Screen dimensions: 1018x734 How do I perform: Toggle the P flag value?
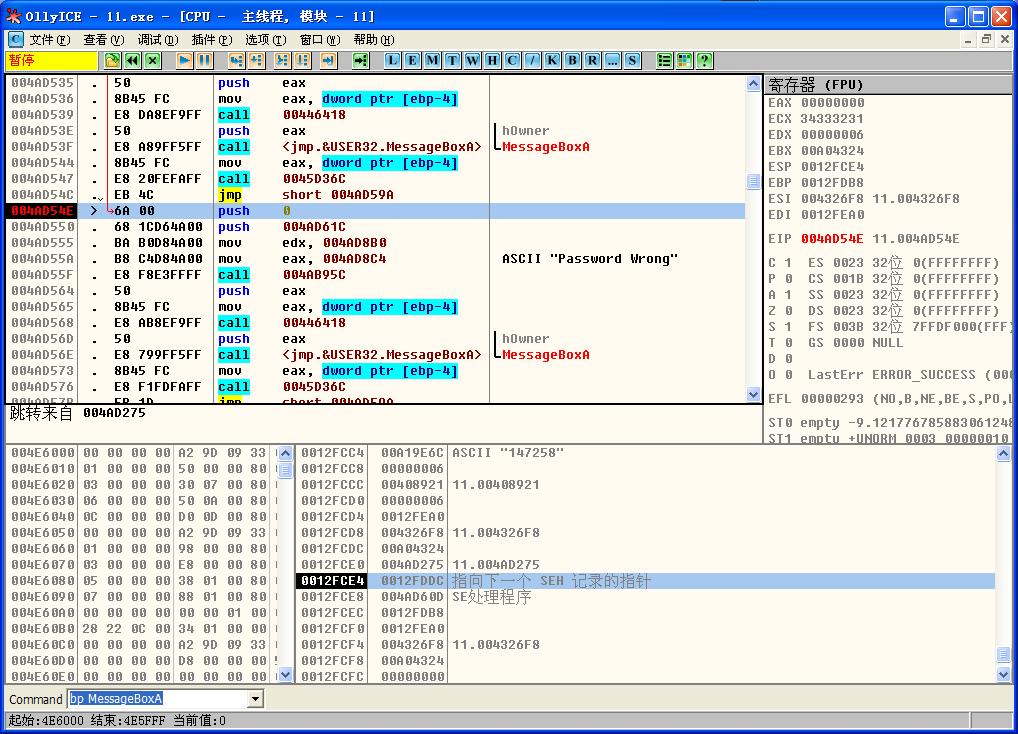coord(788,278)
